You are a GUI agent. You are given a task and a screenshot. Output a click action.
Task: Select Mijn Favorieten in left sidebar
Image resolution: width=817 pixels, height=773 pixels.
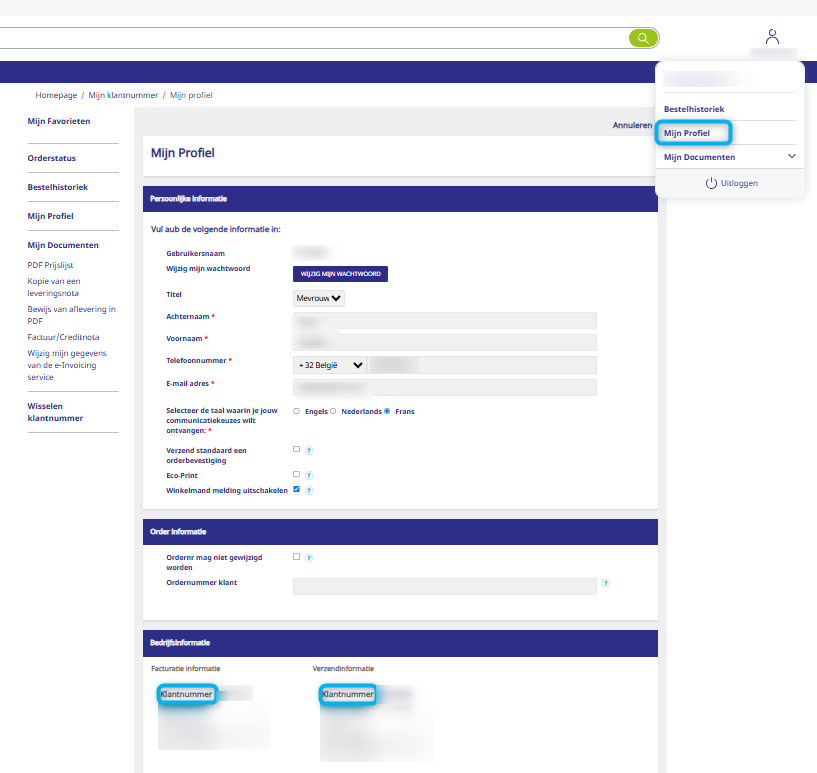[59, 121]
